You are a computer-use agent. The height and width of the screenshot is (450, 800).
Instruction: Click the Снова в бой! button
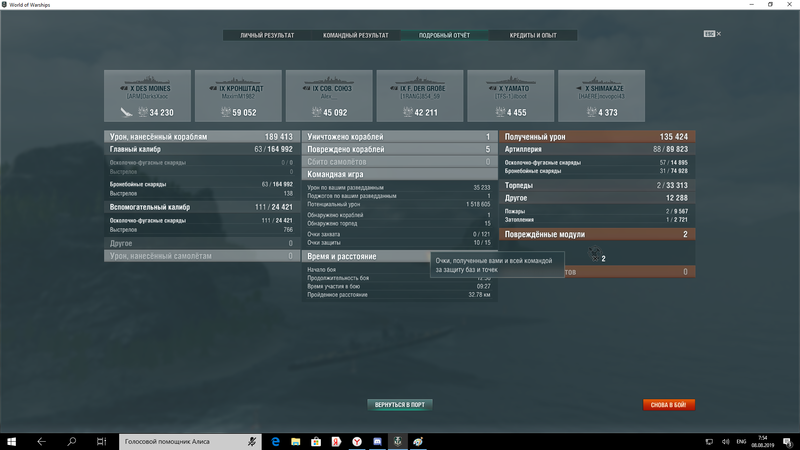coord(668,405)
